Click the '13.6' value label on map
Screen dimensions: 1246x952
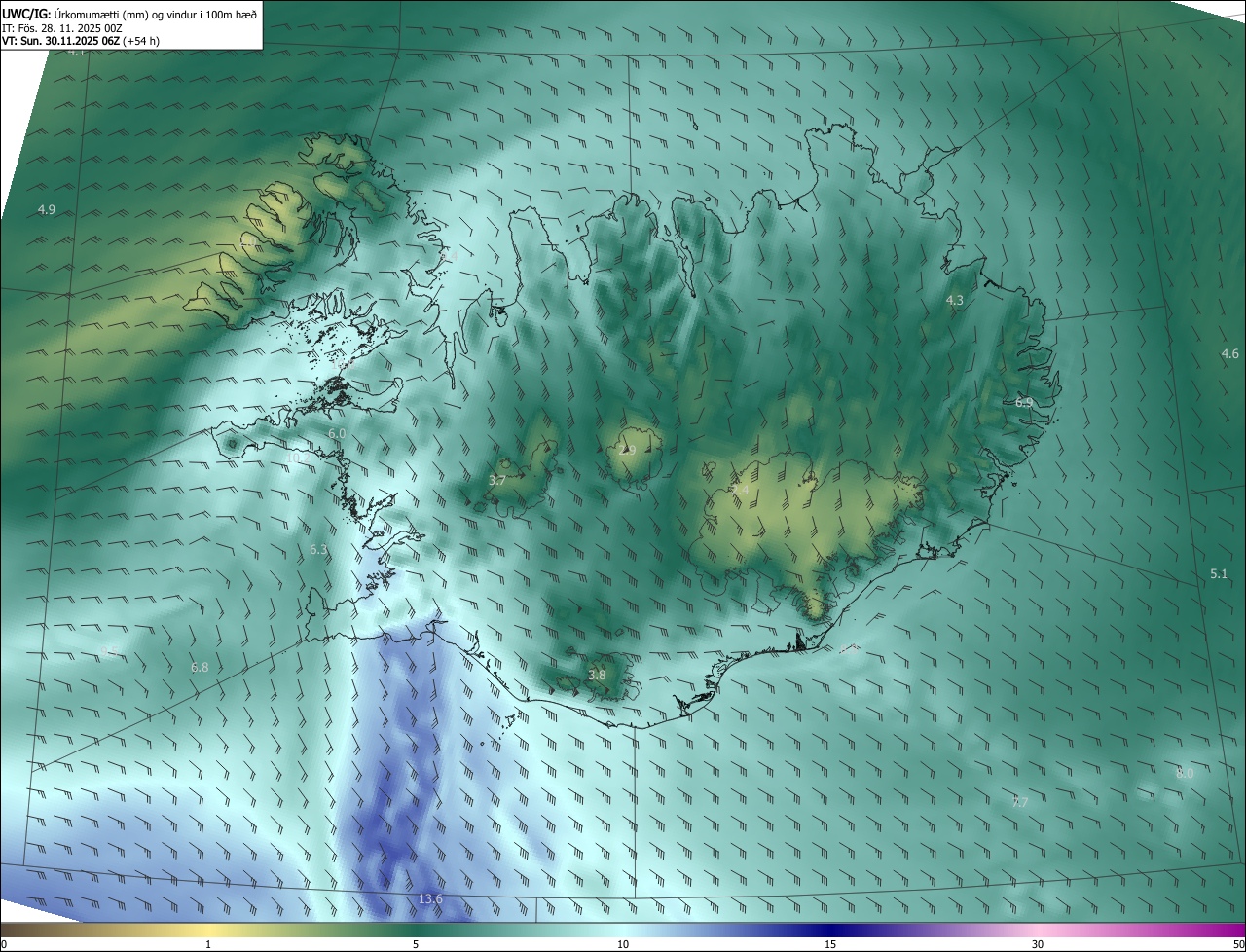pyautogui.click(x=430, y=898)
